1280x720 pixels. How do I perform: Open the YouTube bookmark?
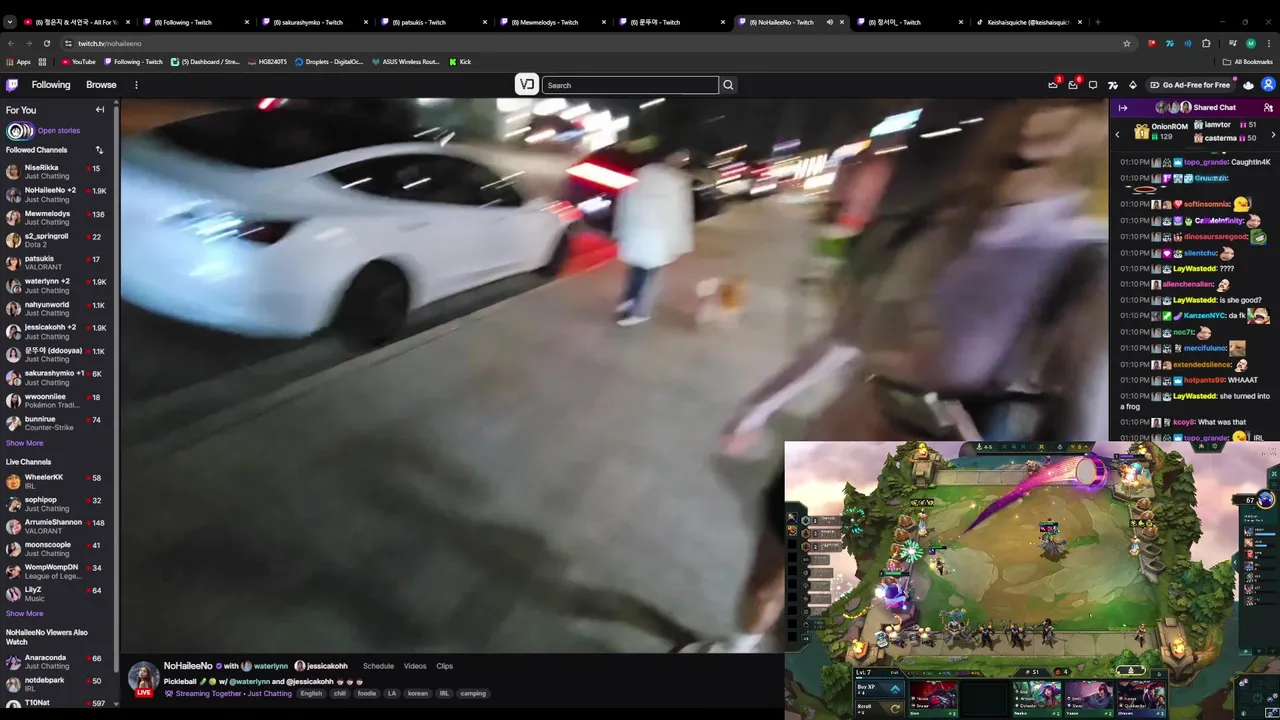78,62
